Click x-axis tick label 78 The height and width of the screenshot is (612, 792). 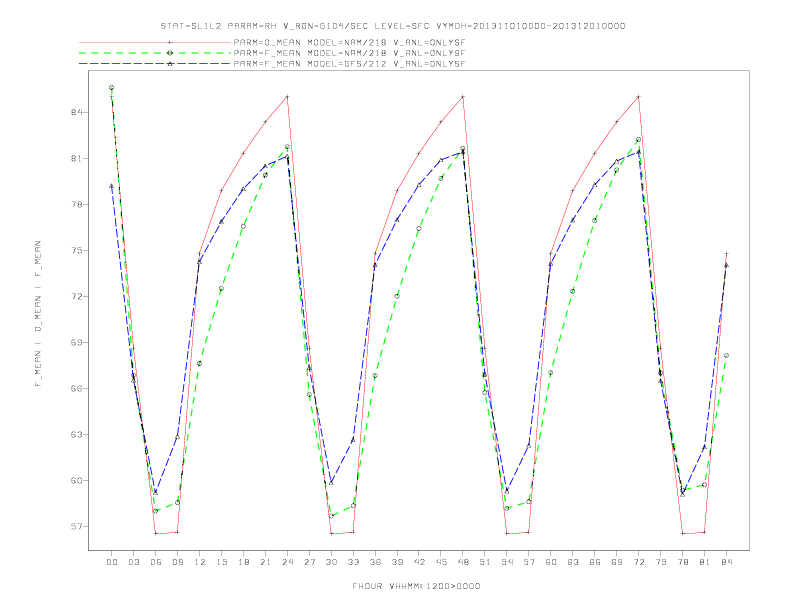click(683, 562)
